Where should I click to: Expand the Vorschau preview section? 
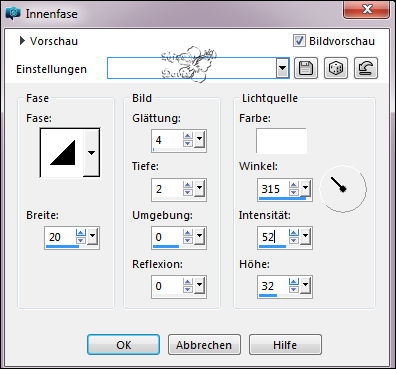(22, 41)
